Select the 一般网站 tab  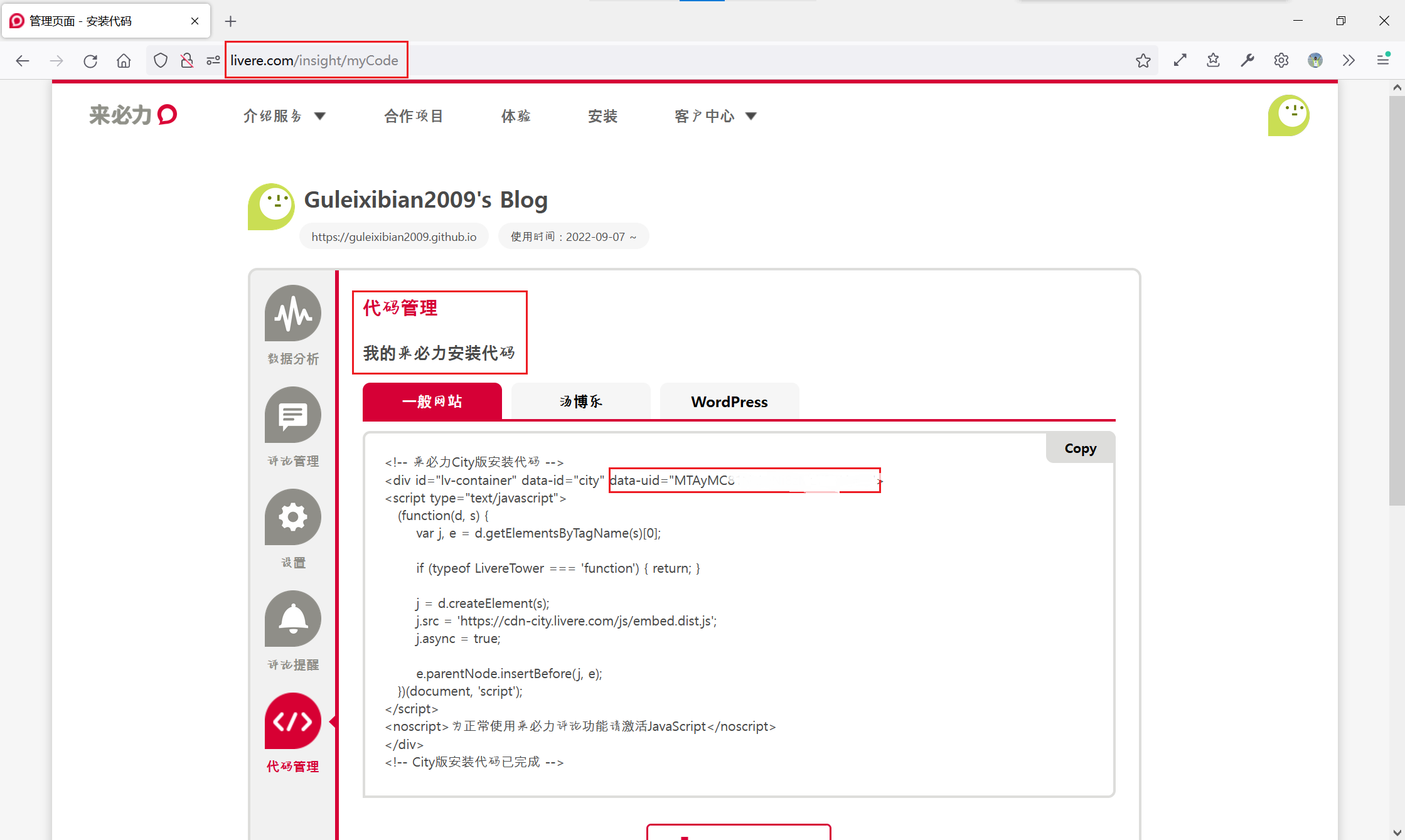tap(432, 401)
